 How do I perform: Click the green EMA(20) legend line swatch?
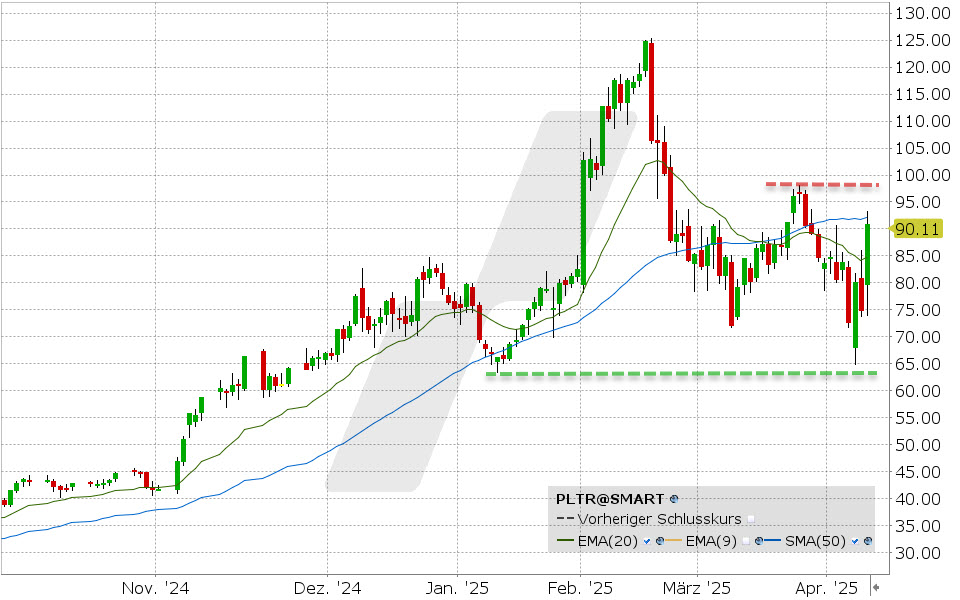tap(566, 540)
